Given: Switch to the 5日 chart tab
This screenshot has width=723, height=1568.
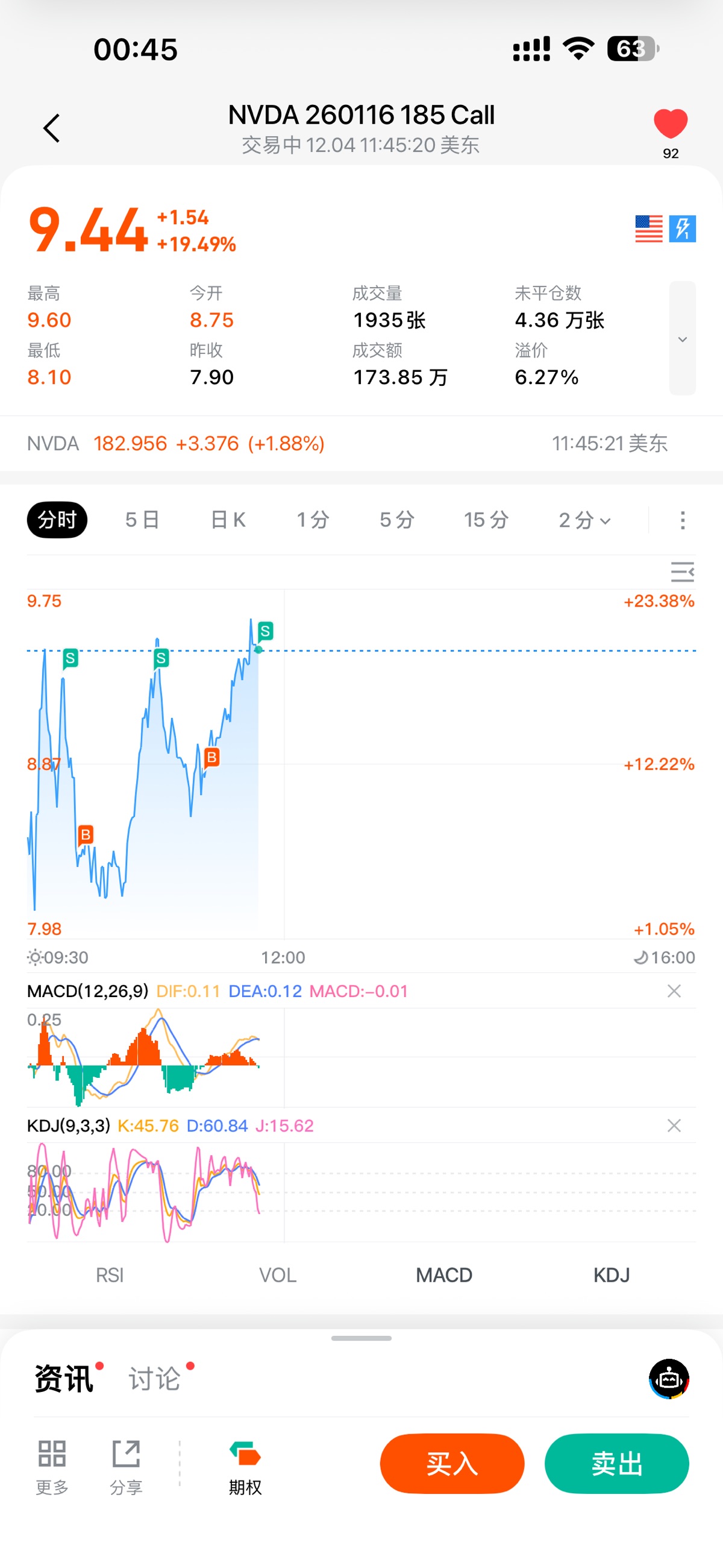Looking at the screenshot, I should (x=142, y=520).
